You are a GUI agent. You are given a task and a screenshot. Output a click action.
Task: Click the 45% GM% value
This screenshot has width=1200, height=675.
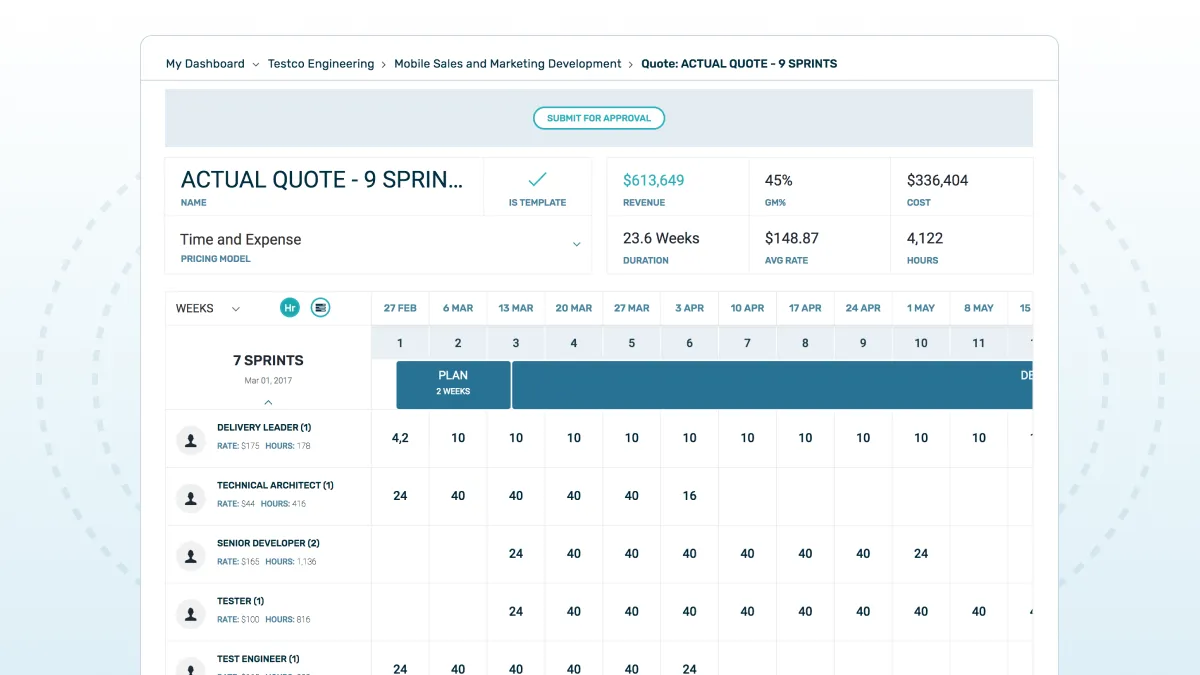pos(779,181)
